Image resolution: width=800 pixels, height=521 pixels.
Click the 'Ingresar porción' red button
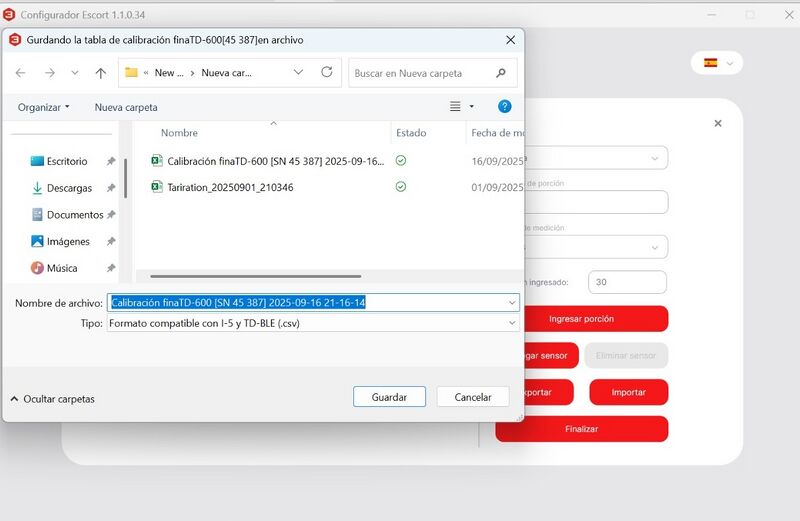click(x=596, y=319)
